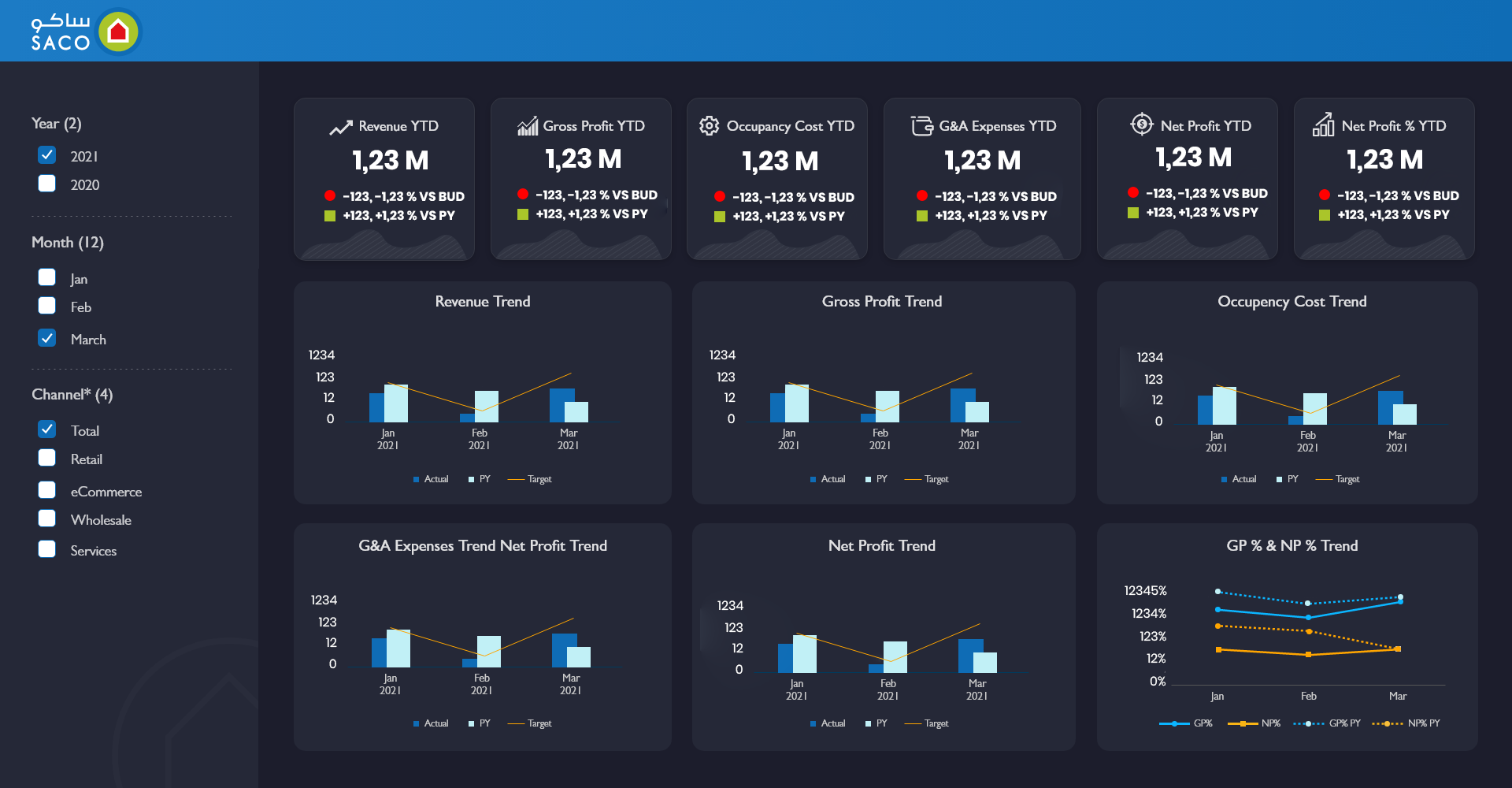Click the Revenue YTD 1,23 M value

pyautogui.click(x=391, y=161)
